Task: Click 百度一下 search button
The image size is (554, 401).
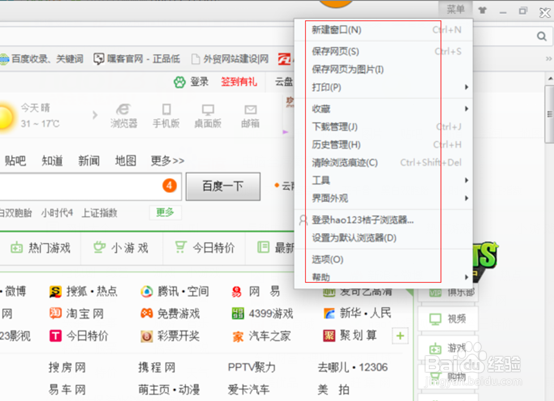Action: [223, 186]
